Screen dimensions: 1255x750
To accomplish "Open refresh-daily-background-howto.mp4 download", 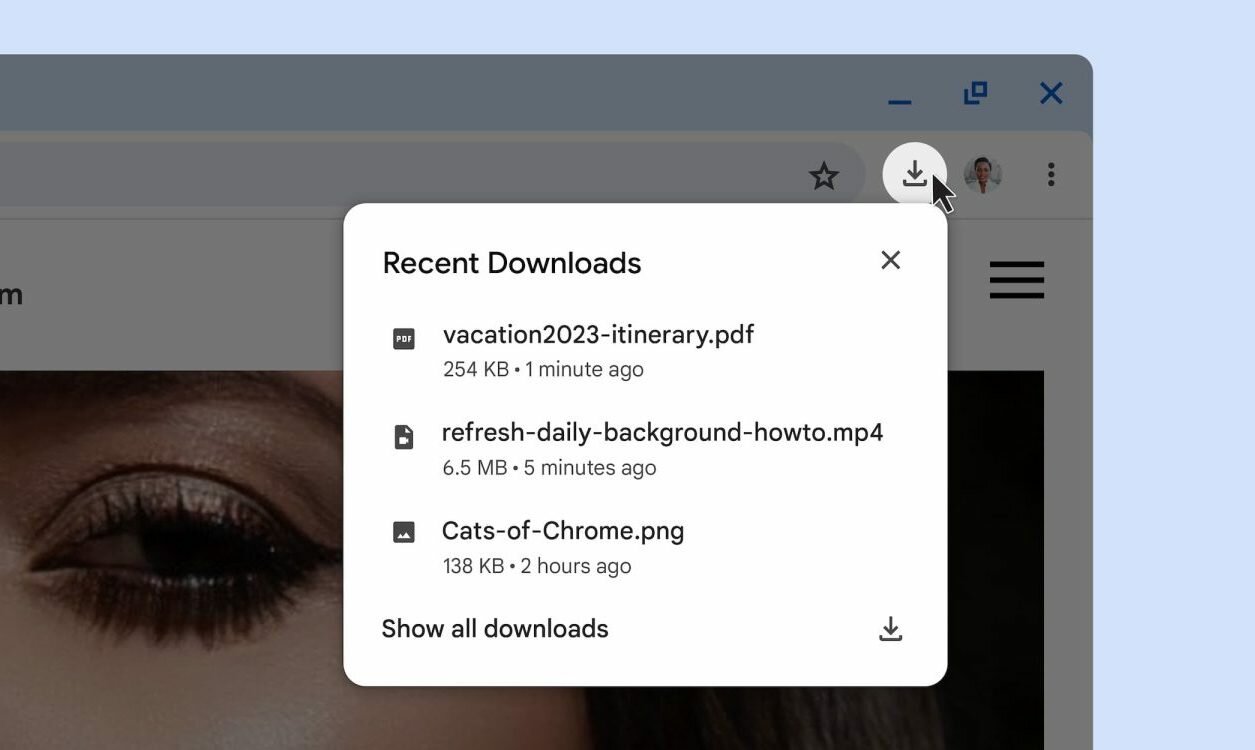I will click(x=663, y=433).
